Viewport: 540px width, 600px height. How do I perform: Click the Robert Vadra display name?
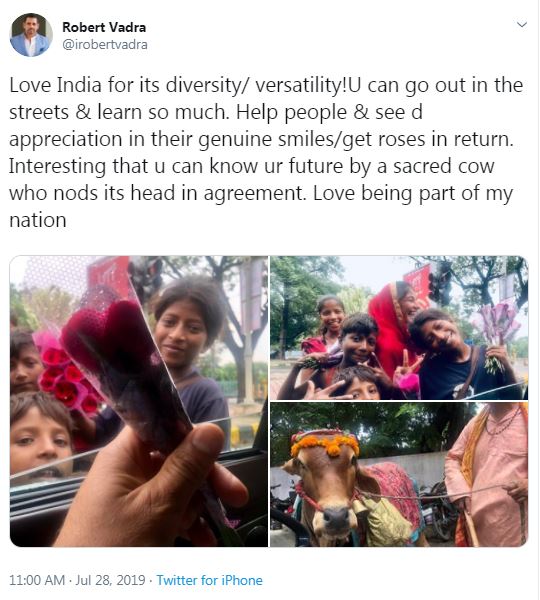click(x=104, y=27)
